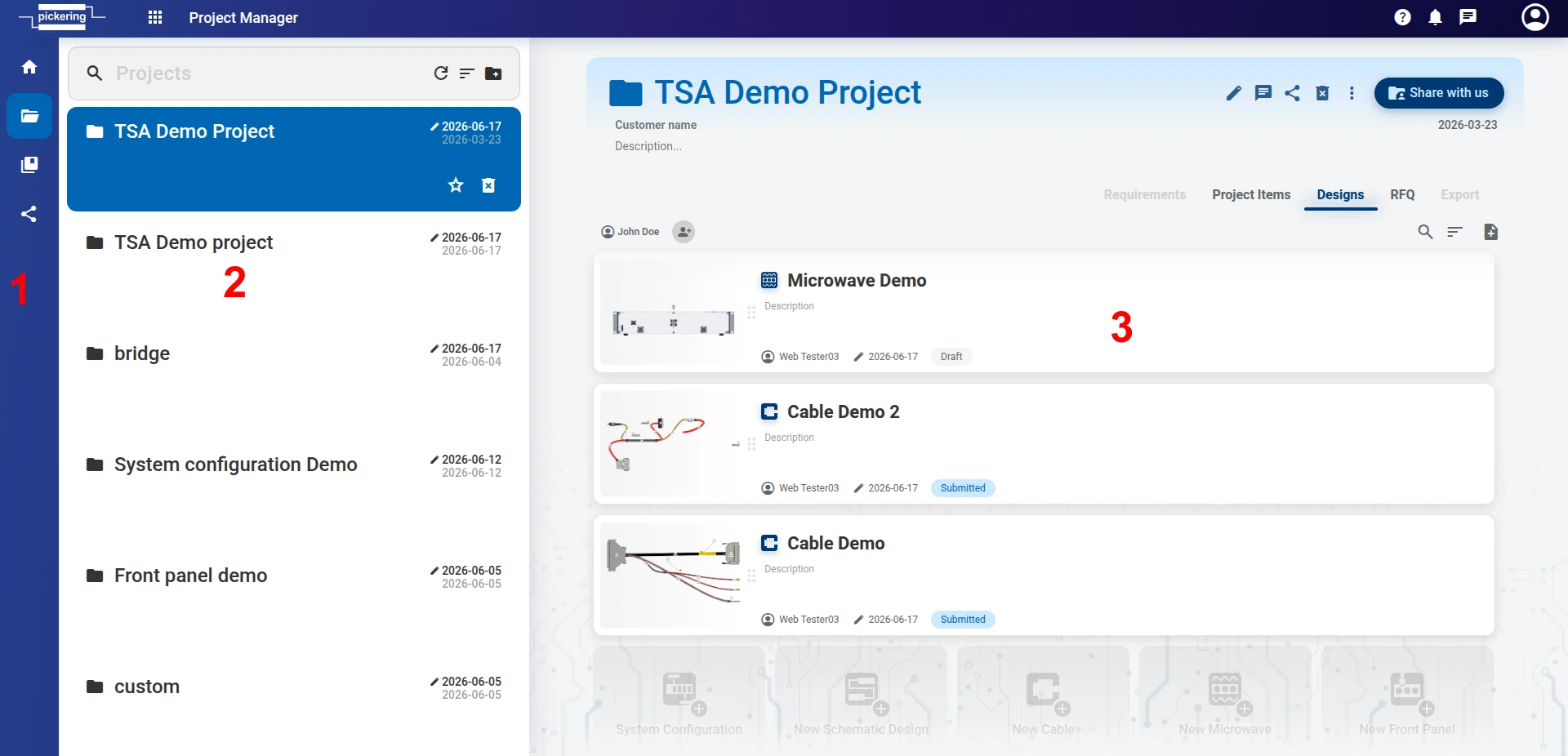This screenshot has height=756, width=1568.
Task: Delete project using header trash icon
Action: (x=1322, y=93)
